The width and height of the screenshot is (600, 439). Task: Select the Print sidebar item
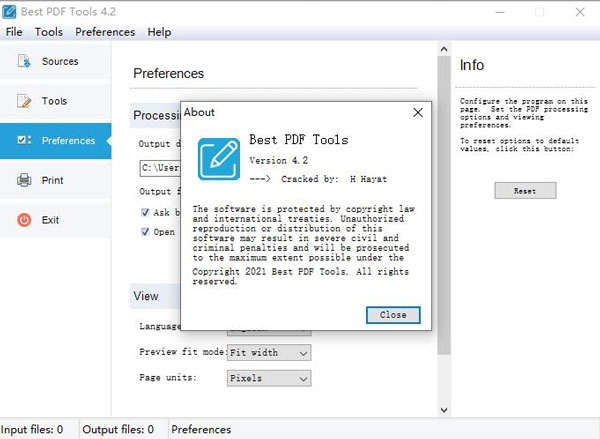pyautogui.click(x=55, y=180)
